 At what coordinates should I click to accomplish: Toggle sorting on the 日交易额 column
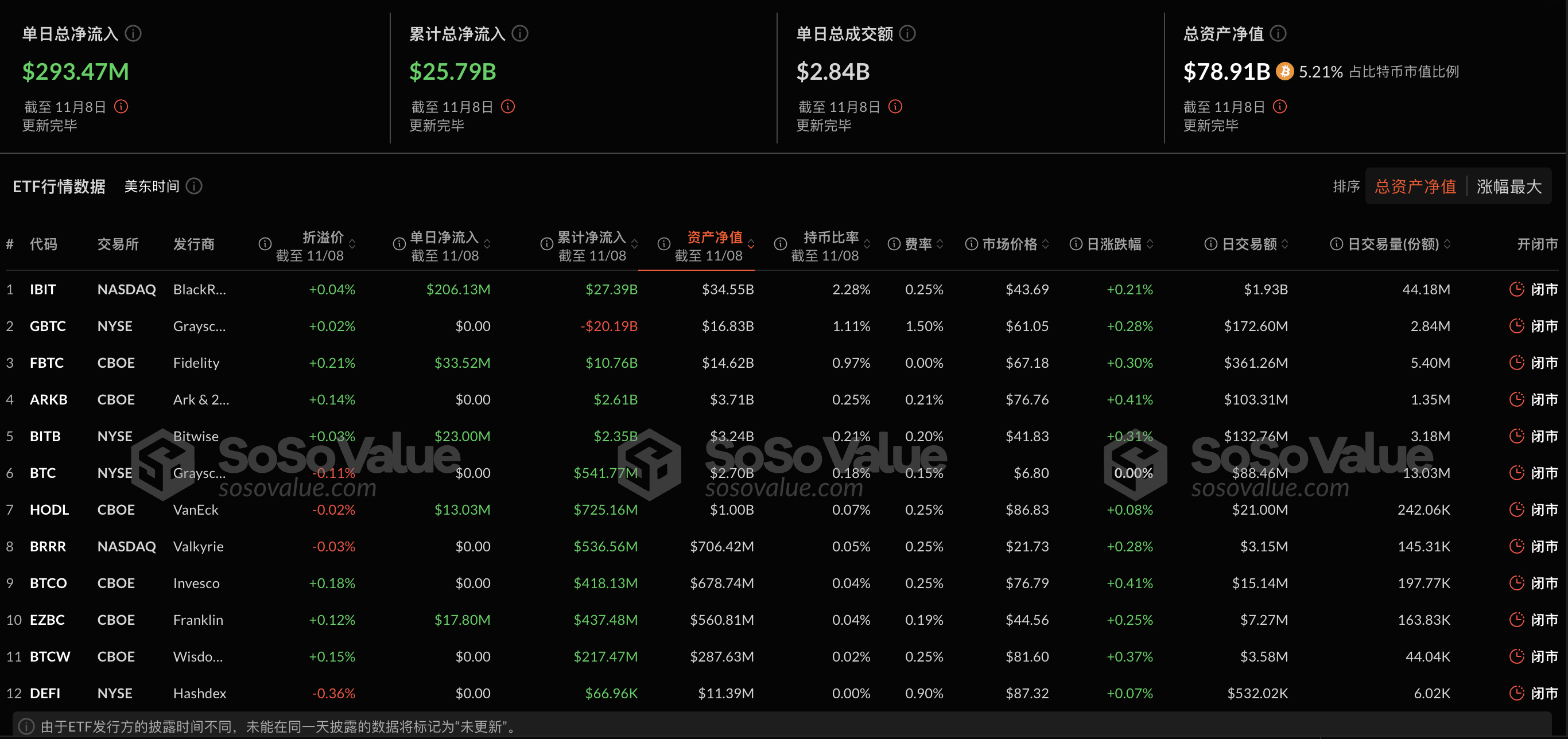coord(1284,243)
